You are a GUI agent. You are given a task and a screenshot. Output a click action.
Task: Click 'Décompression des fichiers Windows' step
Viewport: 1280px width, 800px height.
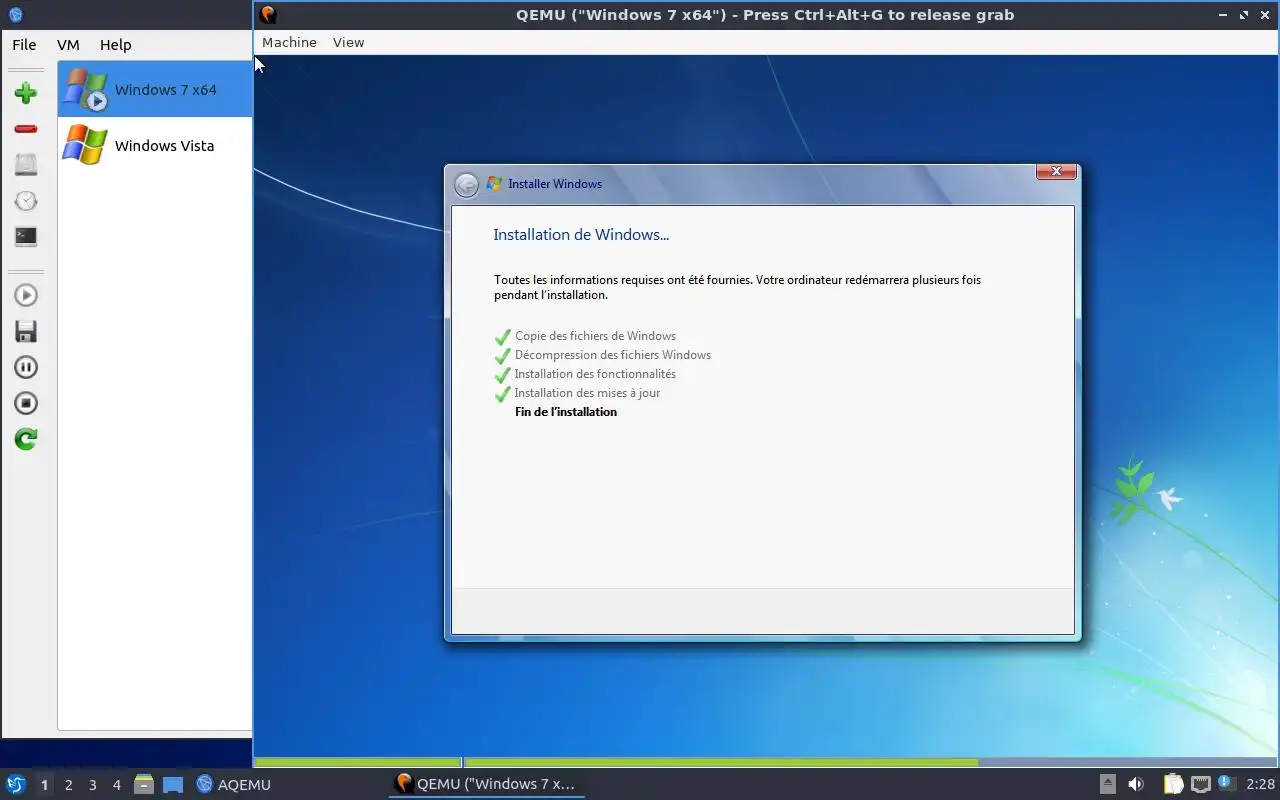(613, 355)
